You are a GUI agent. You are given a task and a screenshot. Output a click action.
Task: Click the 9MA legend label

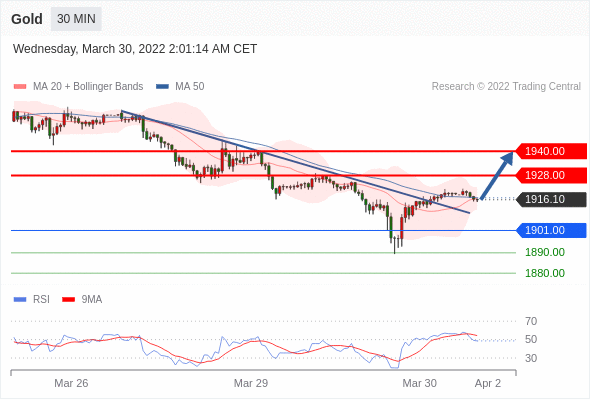[x=92, y=300]
